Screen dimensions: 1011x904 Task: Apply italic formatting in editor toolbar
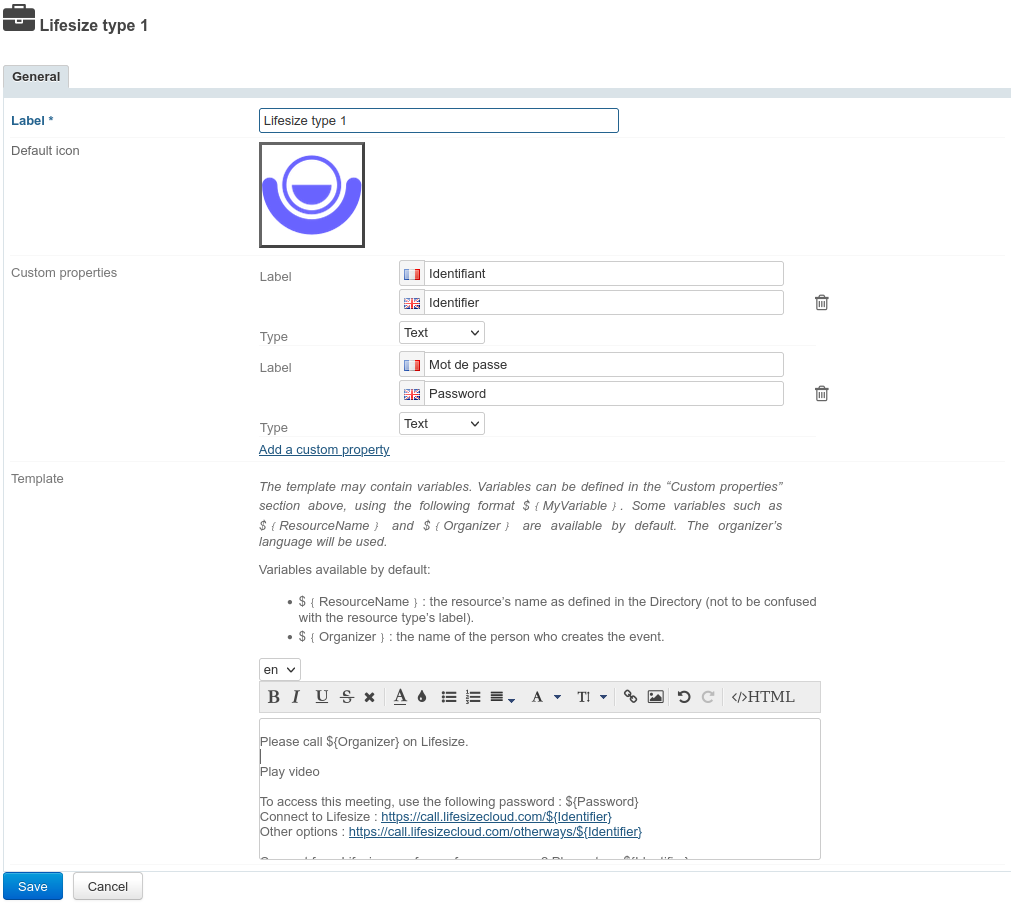click(296, 697)
